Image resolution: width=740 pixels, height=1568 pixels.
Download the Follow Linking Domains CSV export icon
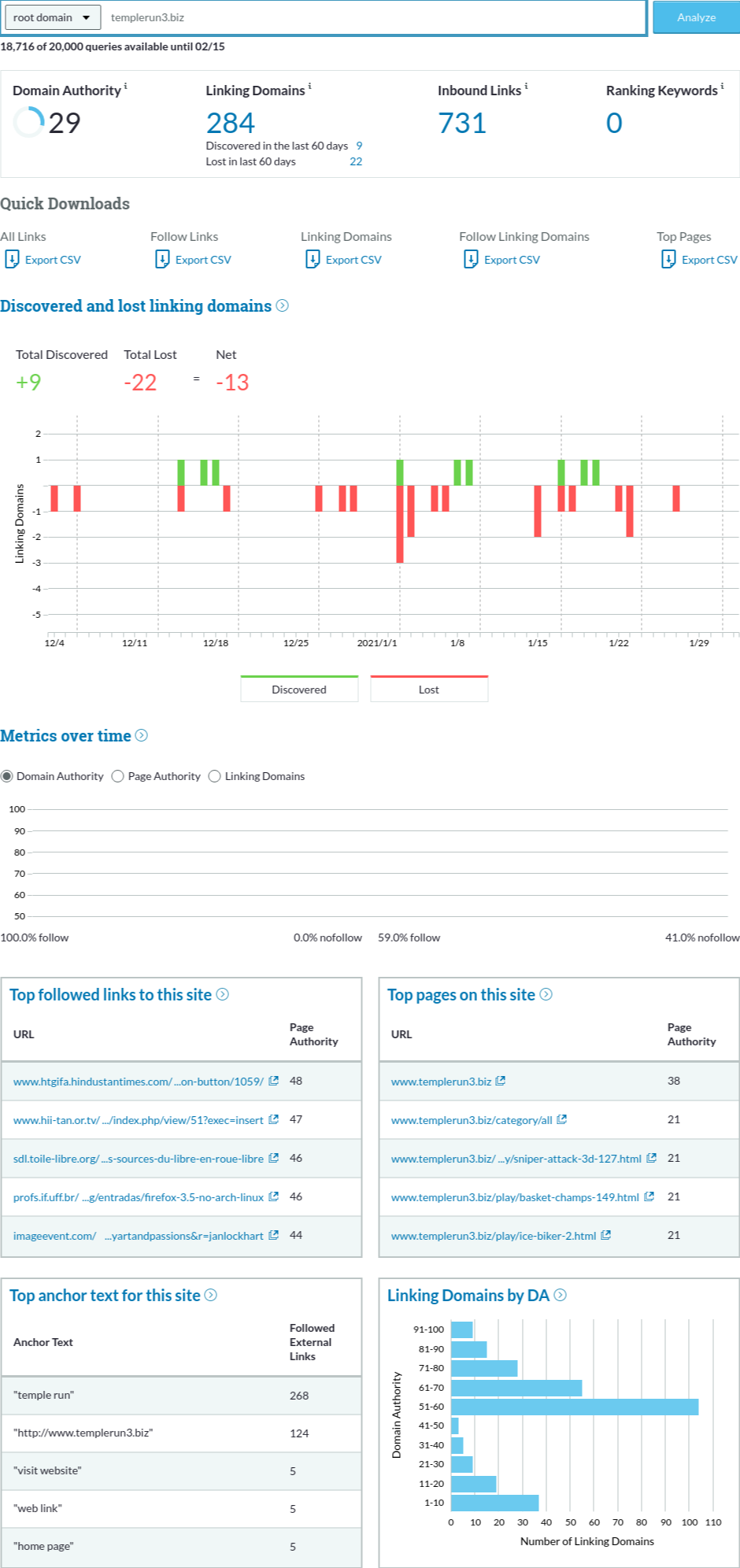tap(471, 259)
